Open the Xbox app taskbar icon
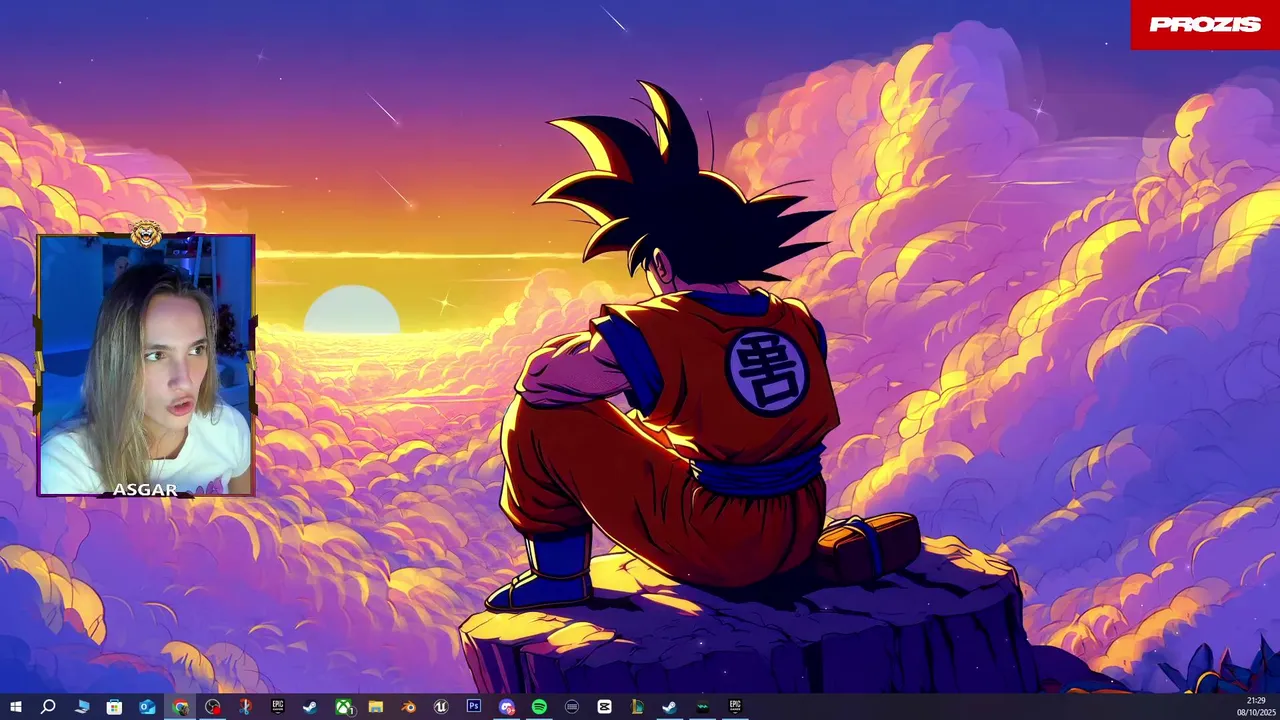Viewport: 1280px width, 720px height. 343,707
